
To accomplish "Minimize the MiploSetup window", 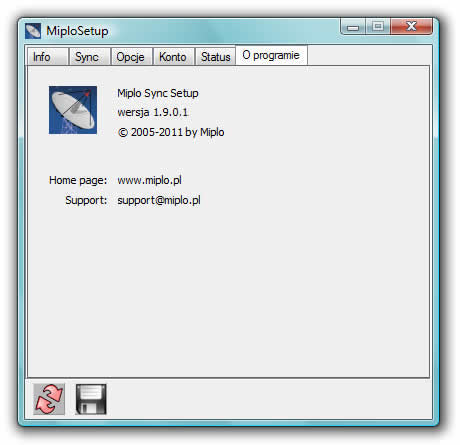I will tap(353, 27).
